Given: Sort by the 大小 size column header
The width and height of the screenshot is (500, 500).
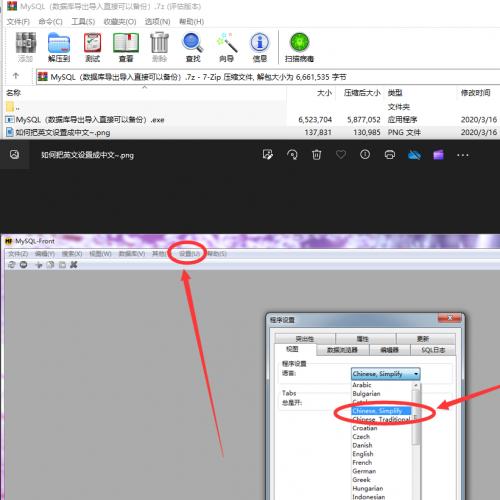Looking at the screenshot, I should pos(324,93).
